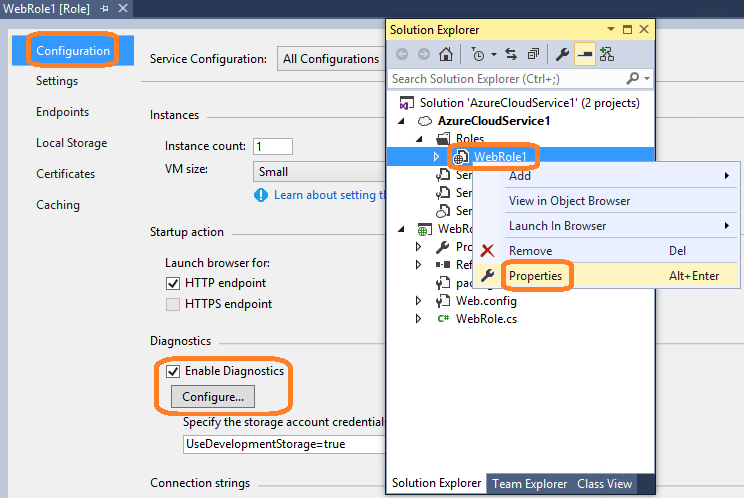This screenshot has width=744, height=498.
Task: Open the Pending Changes Filter dropdown arrow
Action: click(494, 55)
